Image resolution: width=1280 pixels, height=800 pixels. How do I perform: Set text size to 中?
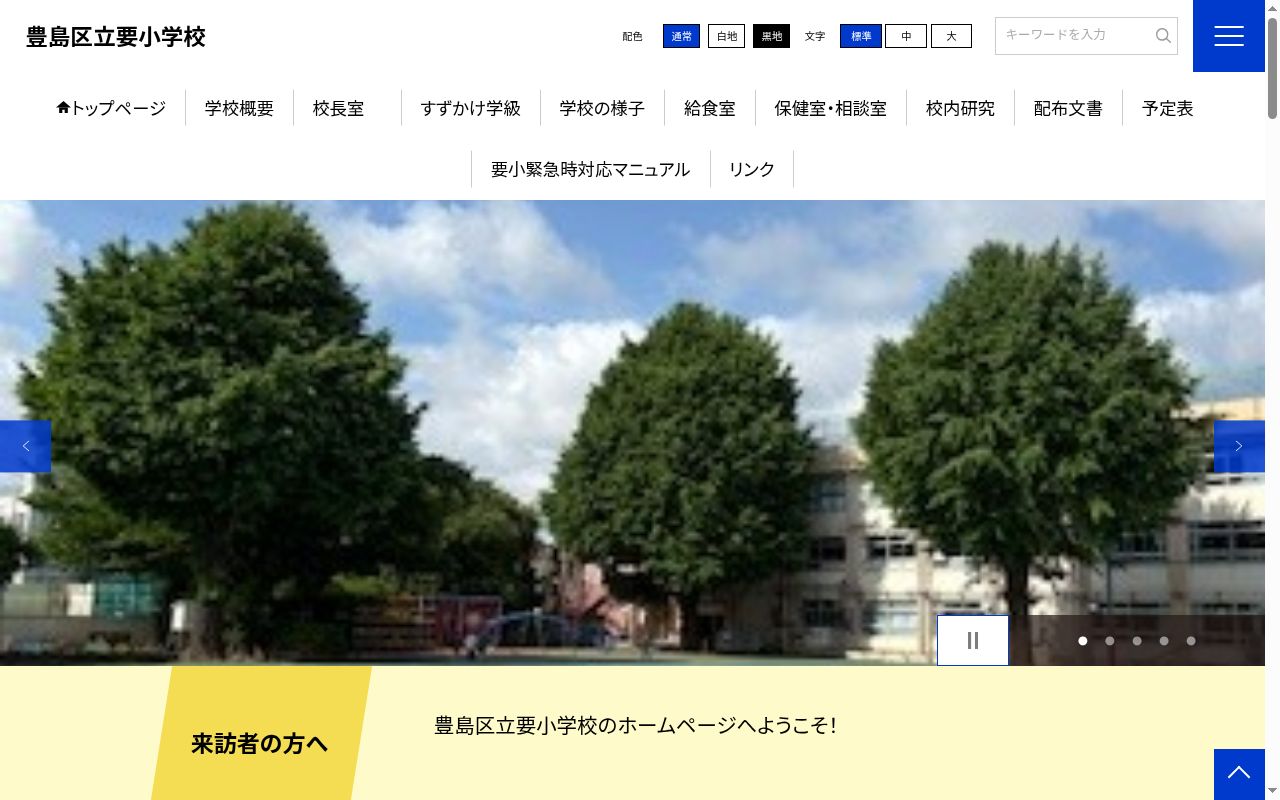pyautogui.click(x=906, y=36)
